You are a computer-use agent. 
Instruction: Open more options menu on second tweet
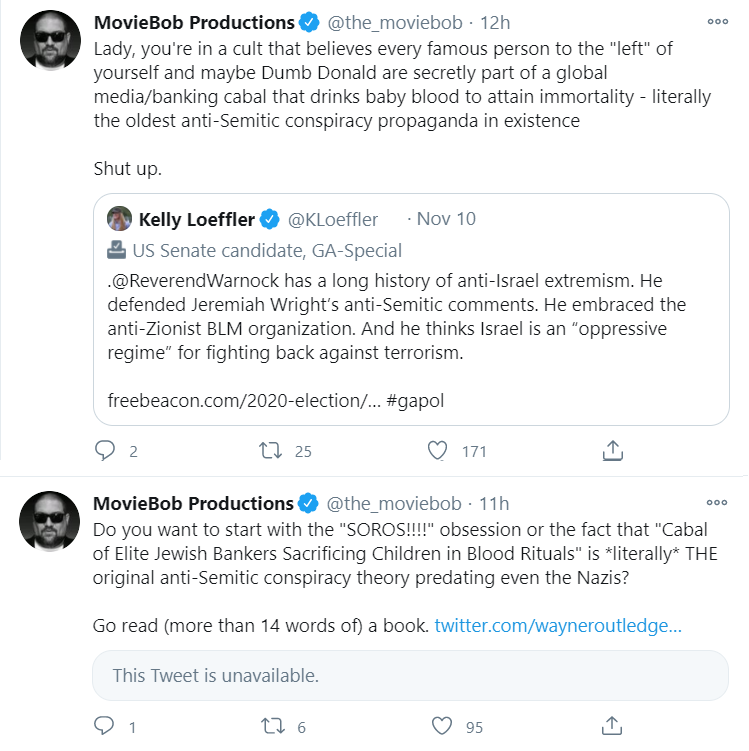(x=717, y=502)
